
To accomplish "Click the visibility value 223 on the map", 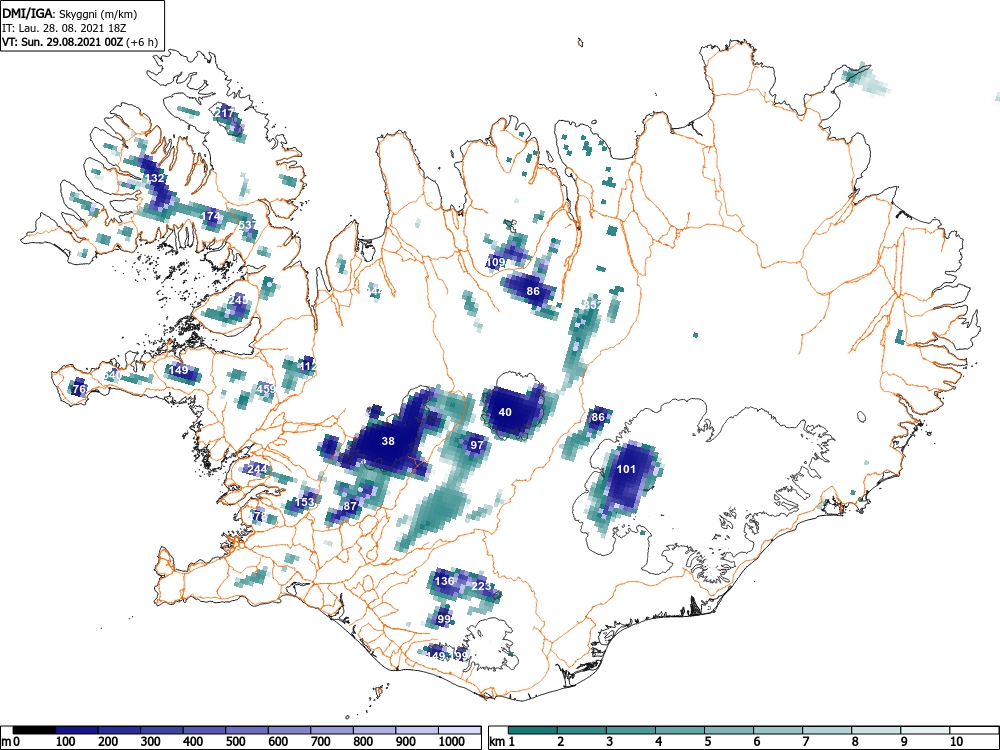I will click(x=482, y=586).
